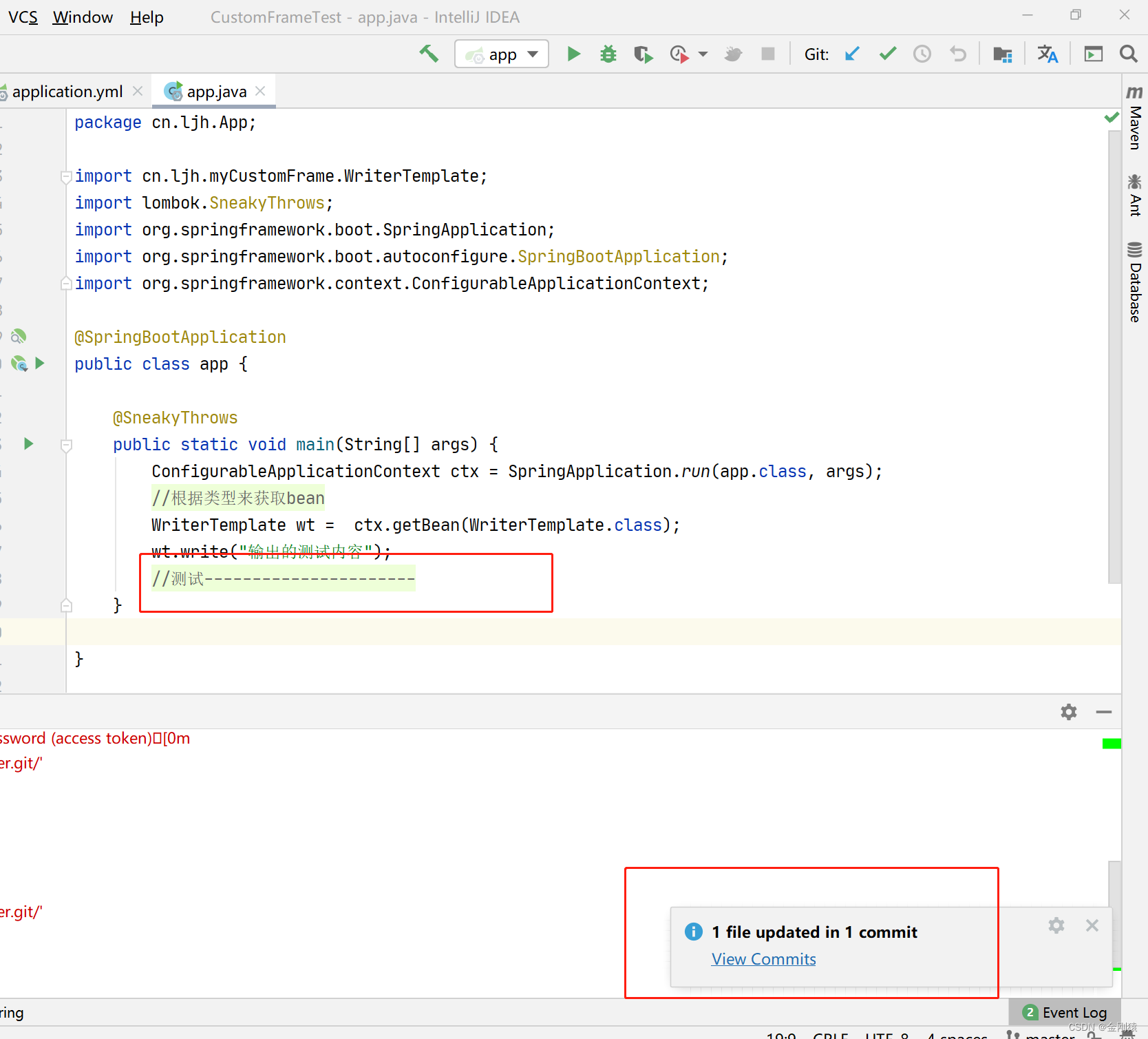1148x1039 pixels.
Task: Select the app.java editor tab
Action: [x=216, y=92]
